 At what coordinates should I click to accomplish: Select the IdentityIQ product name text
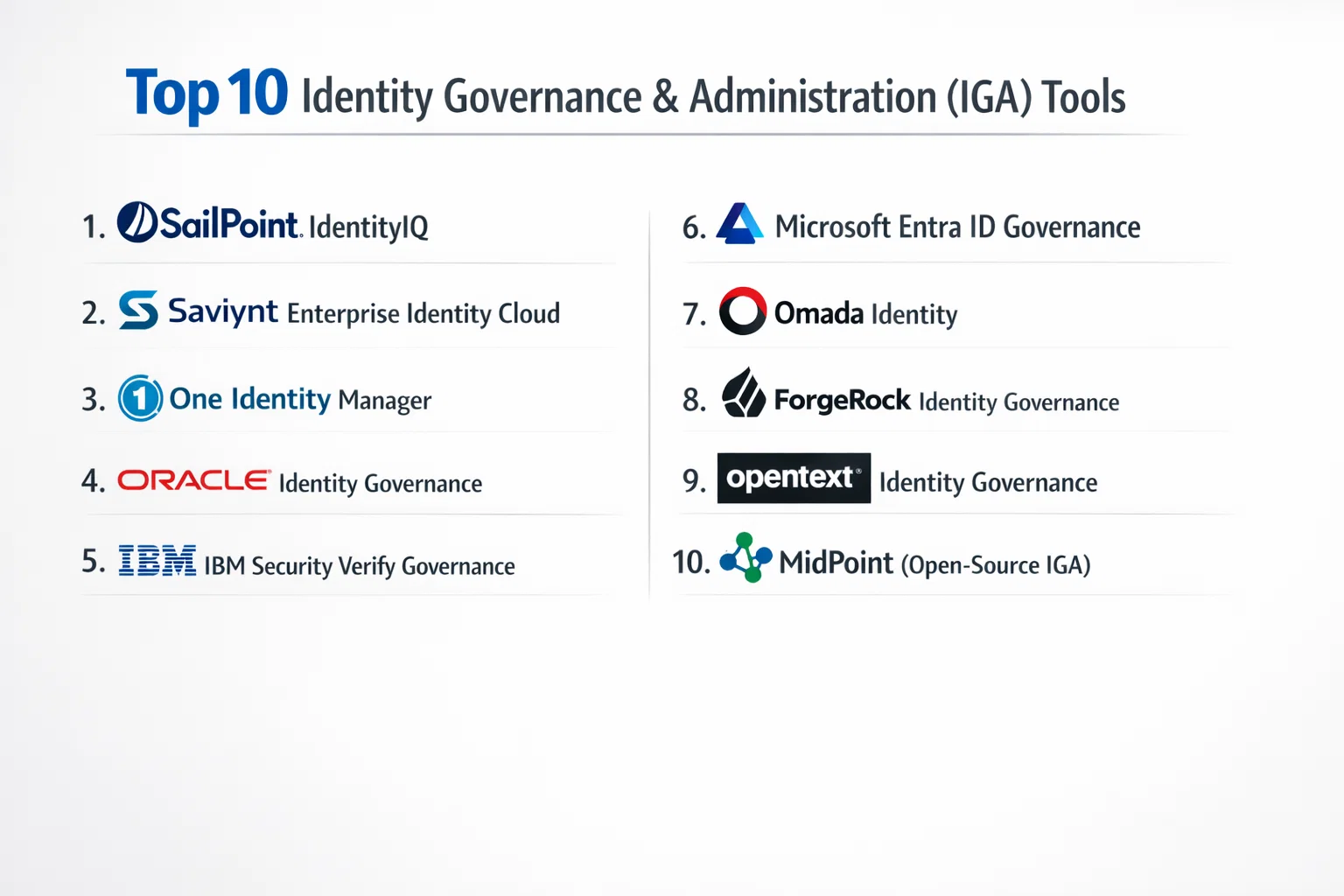point(368,227)
